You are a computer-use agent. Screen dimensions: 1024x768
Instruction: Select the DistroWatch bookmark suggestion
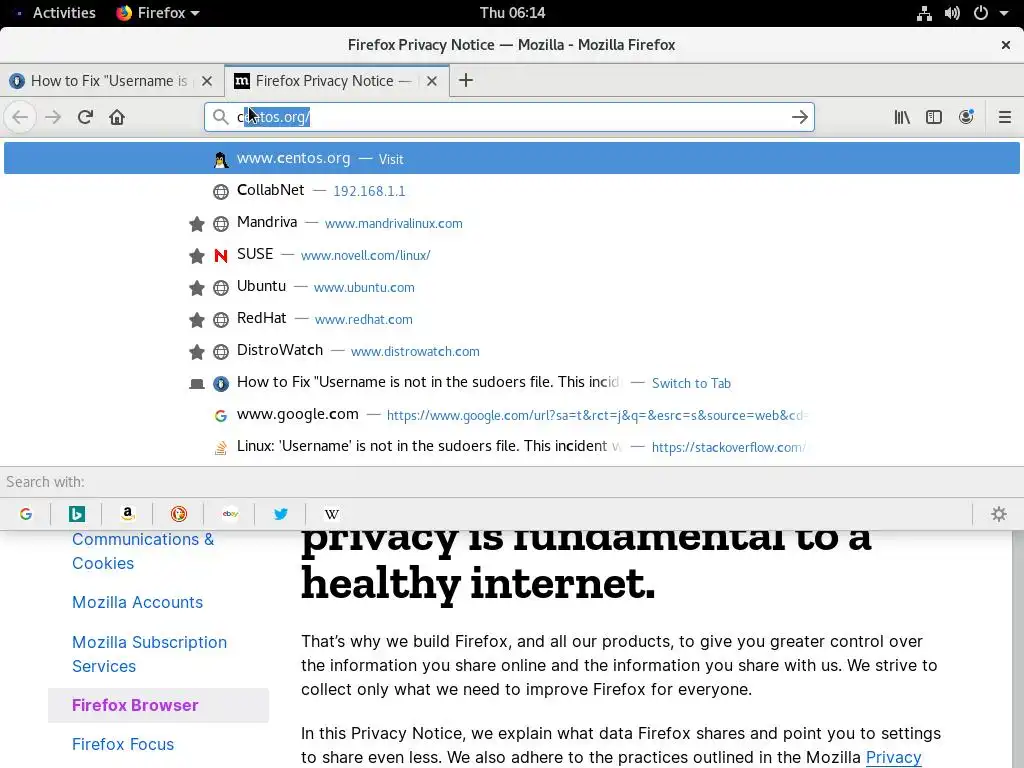pyautogui.click(x=511, y=351)
